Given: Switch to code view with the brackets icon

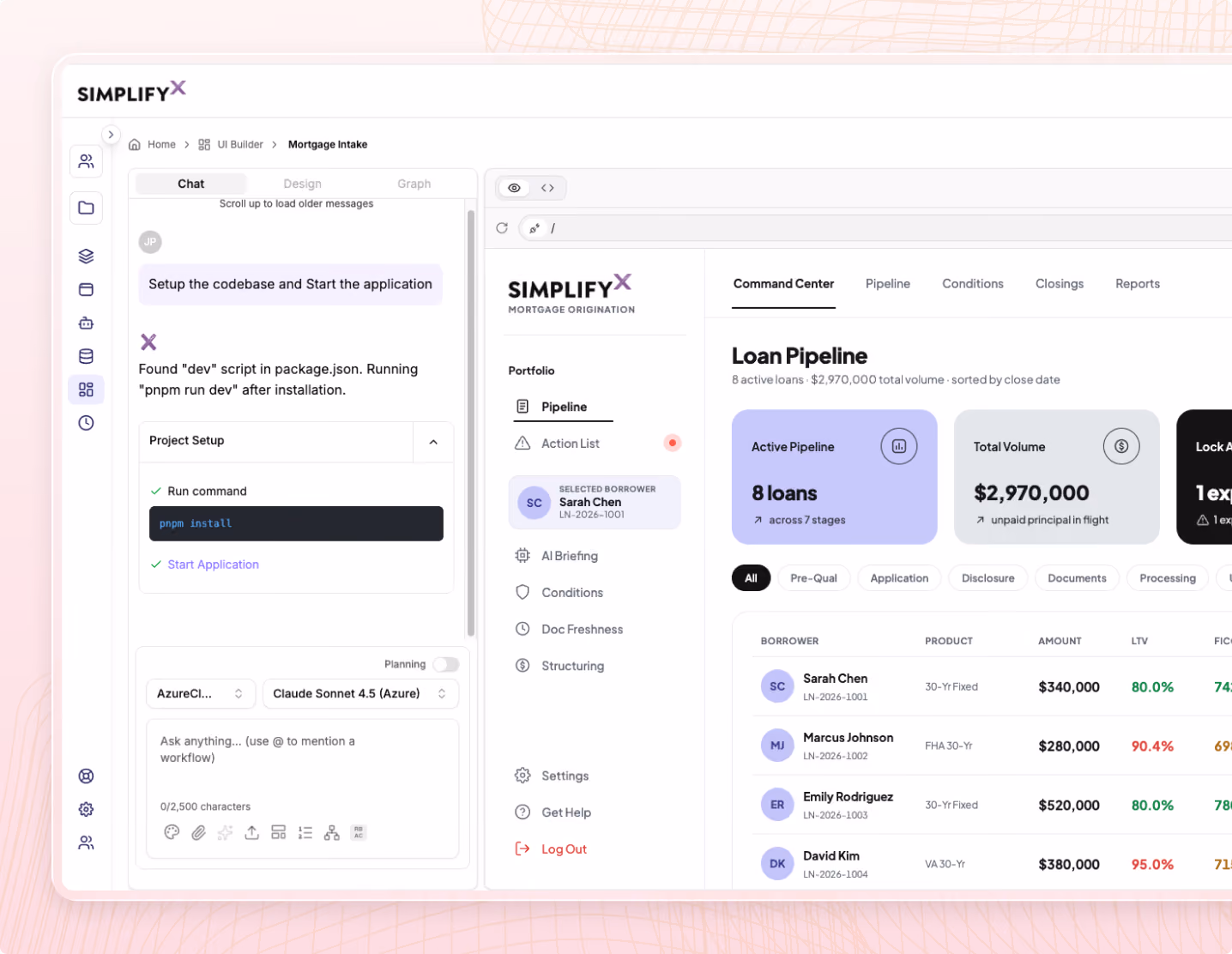Looking at the screenshot, I should coord(547,188).
